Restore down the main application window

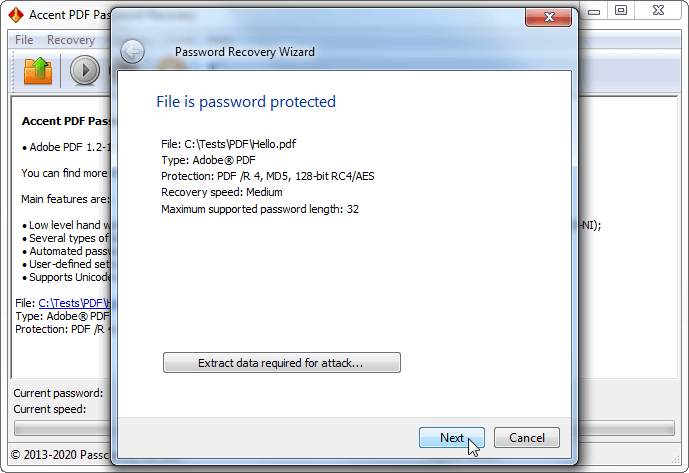click(x=620, y=11)
